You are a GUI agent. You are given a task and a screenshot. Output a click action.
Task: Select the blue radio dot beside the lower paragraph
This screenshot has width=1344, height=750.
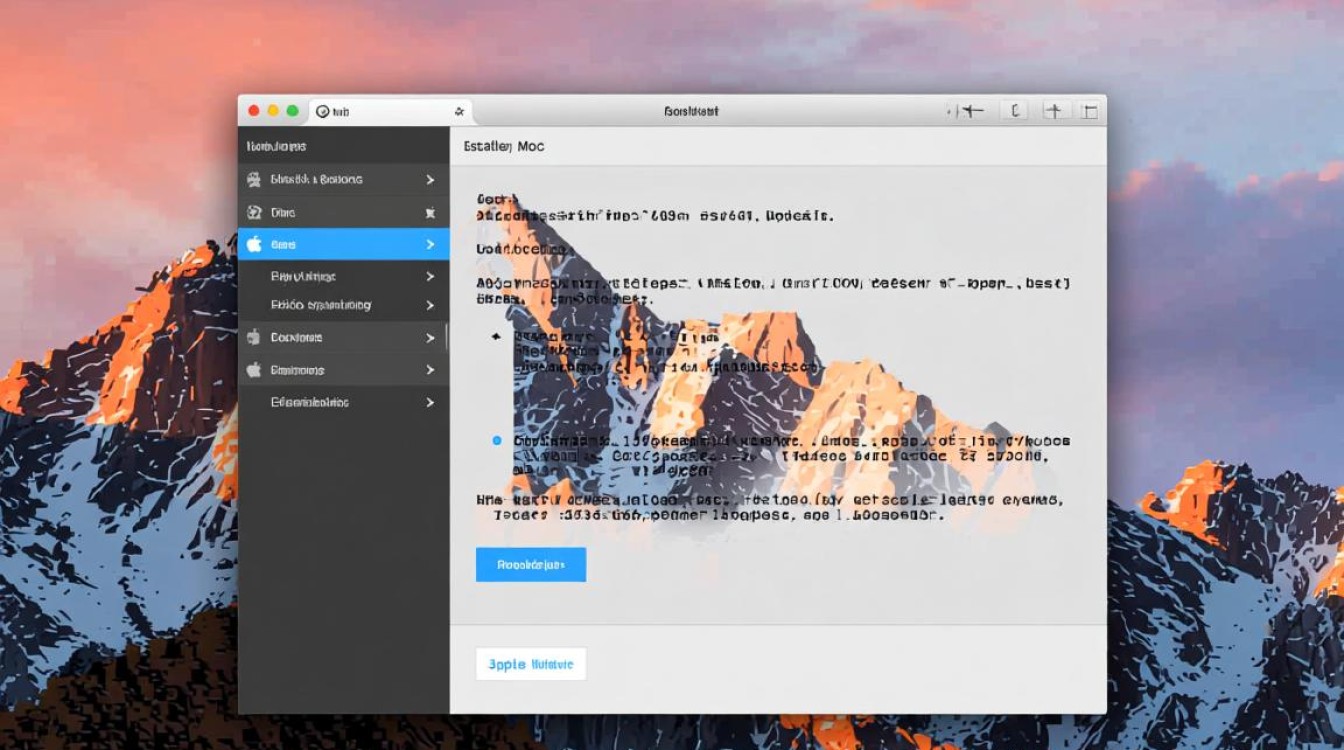(497, 441)
